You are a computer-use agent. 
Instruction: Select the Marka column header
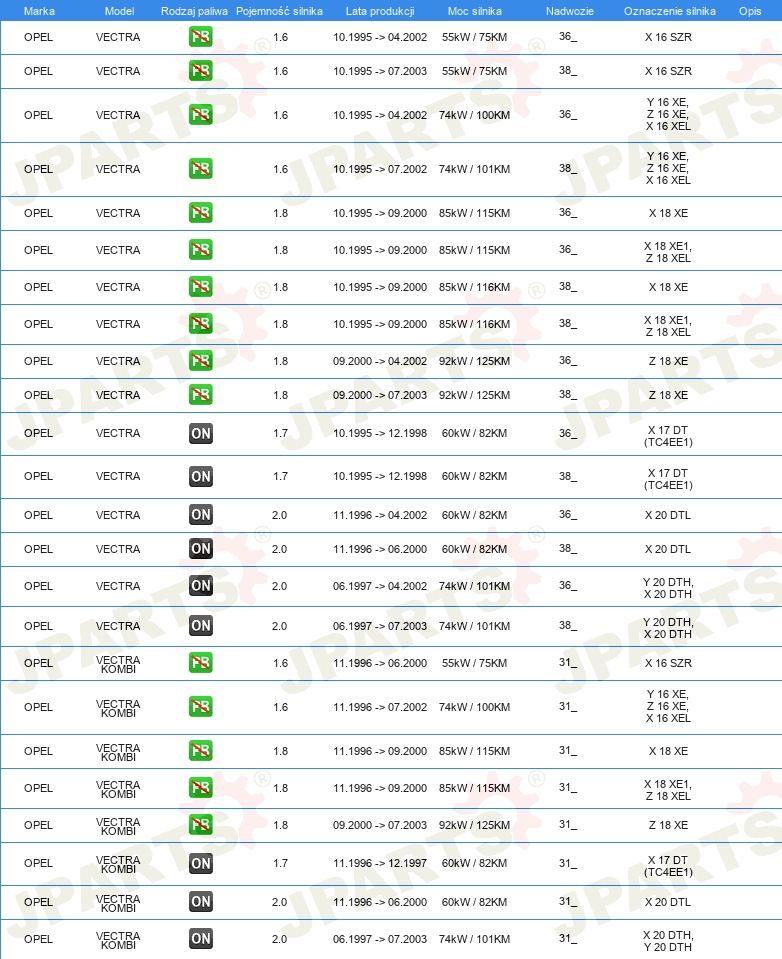[39, 11]
